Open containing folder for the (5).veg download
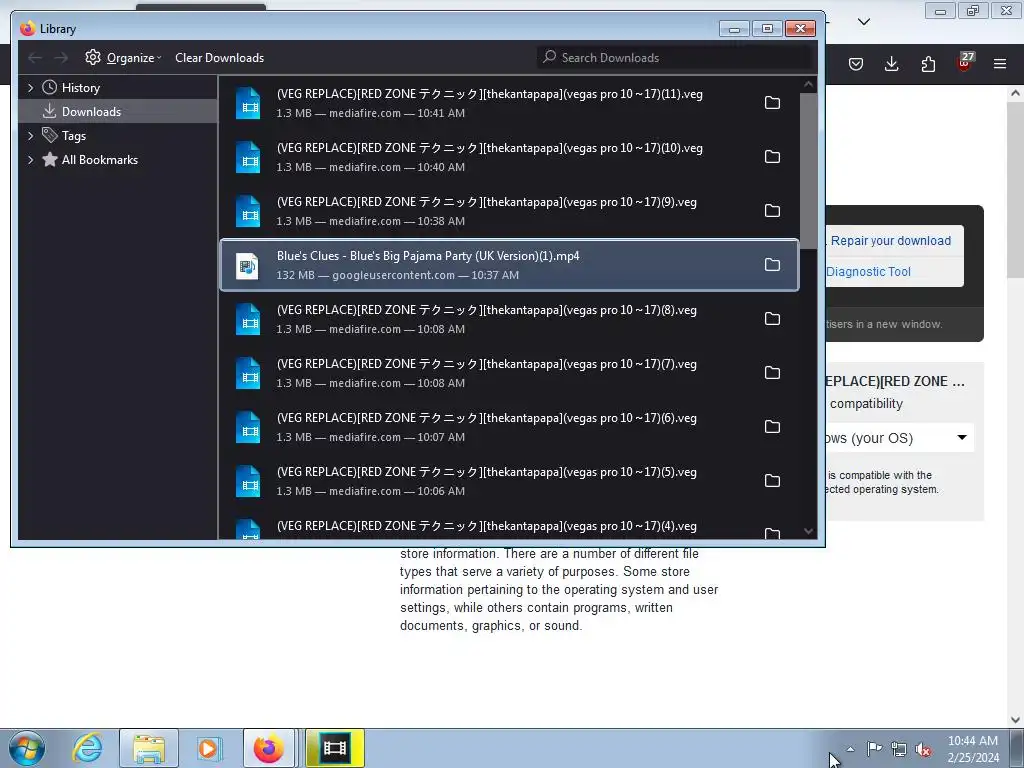The image size is (1024, 768). click(772, 481)
